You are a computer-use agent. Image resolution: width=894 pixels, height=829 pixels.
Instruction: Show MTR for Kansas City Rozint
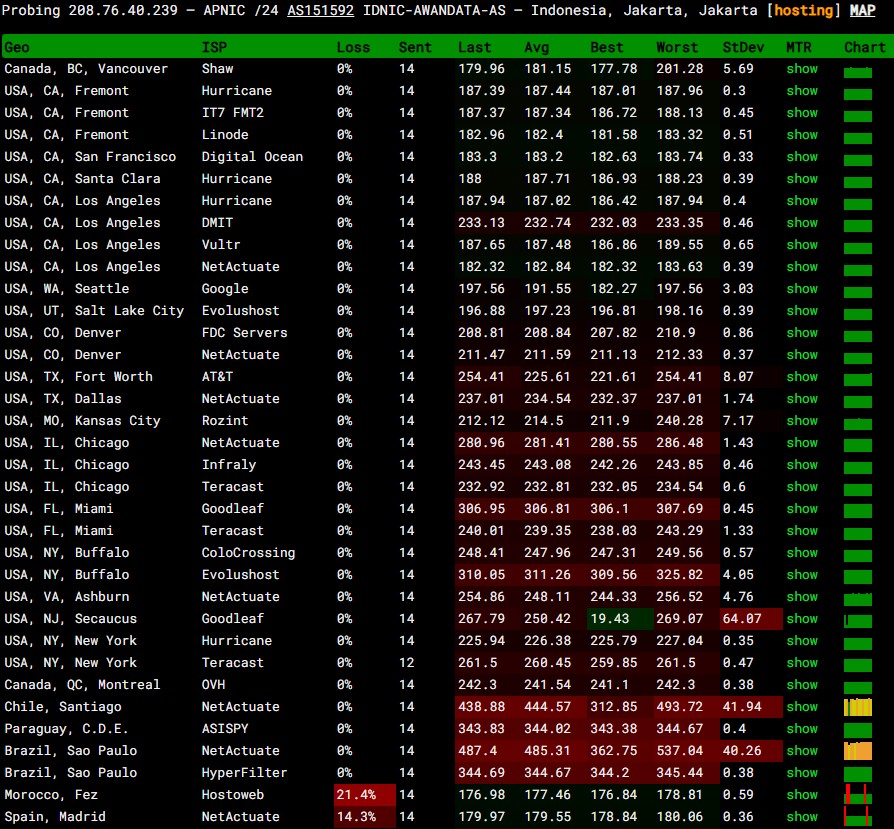(802, 421)
